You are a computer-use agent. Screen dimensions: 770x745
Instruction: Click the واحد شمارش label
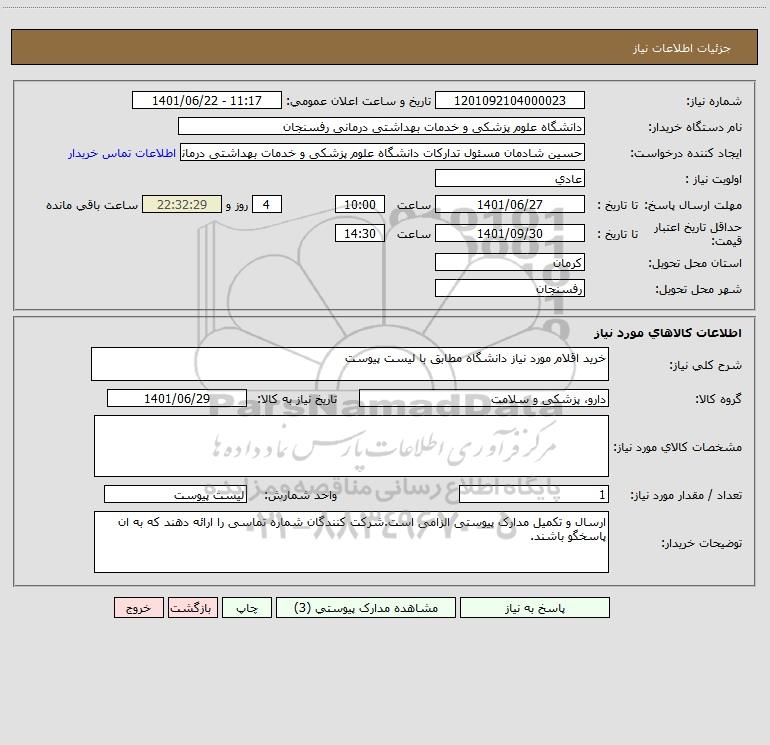[301, 495]
